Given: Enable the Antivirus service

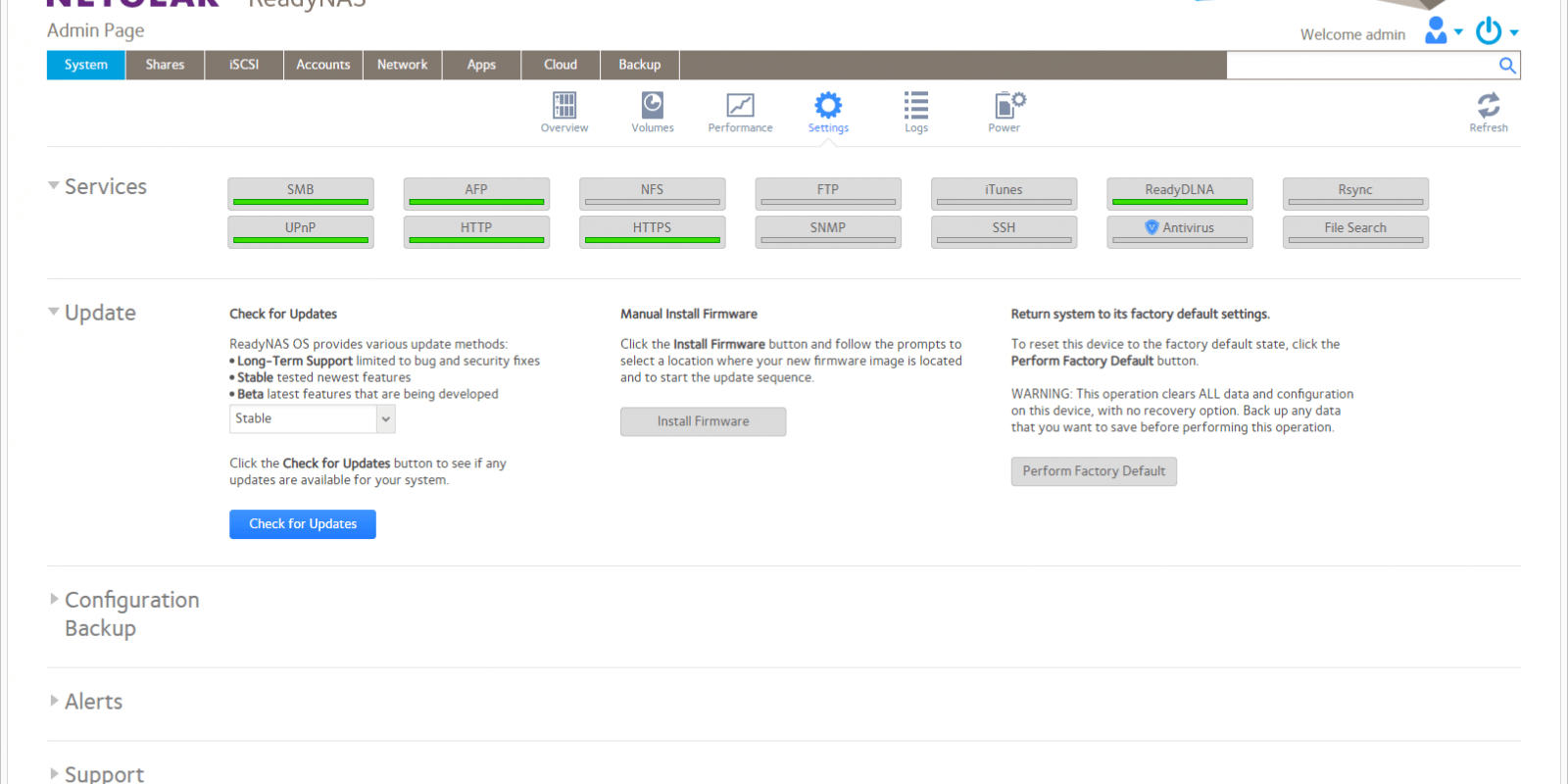Looking at the screenshot, I should [x=1180, y=232].
